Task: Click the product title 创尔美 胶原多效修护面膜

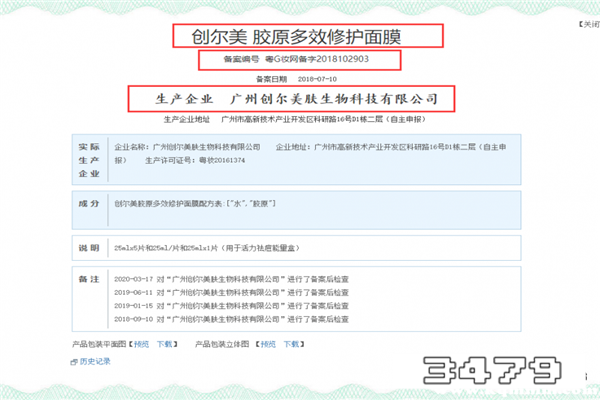Action: (301, 35)
